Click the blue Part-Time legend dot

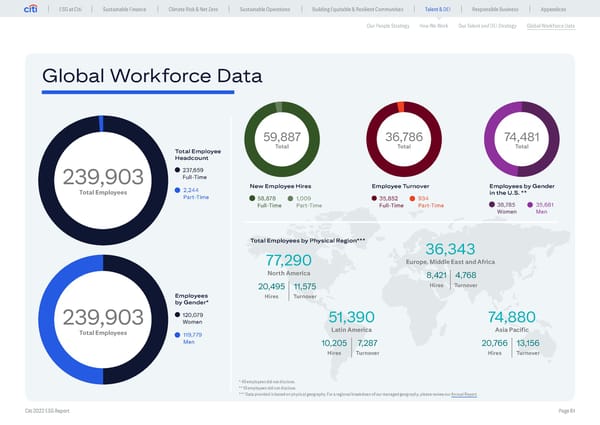tap(177, 189)
